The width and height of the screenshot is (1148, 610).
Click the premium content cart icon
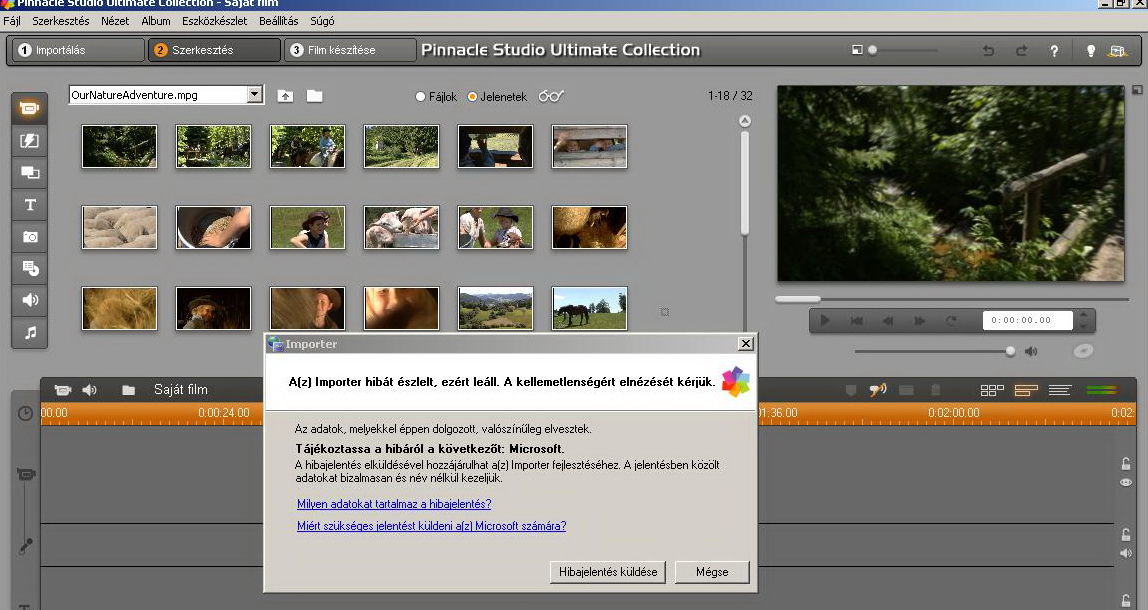[1117, 51]
